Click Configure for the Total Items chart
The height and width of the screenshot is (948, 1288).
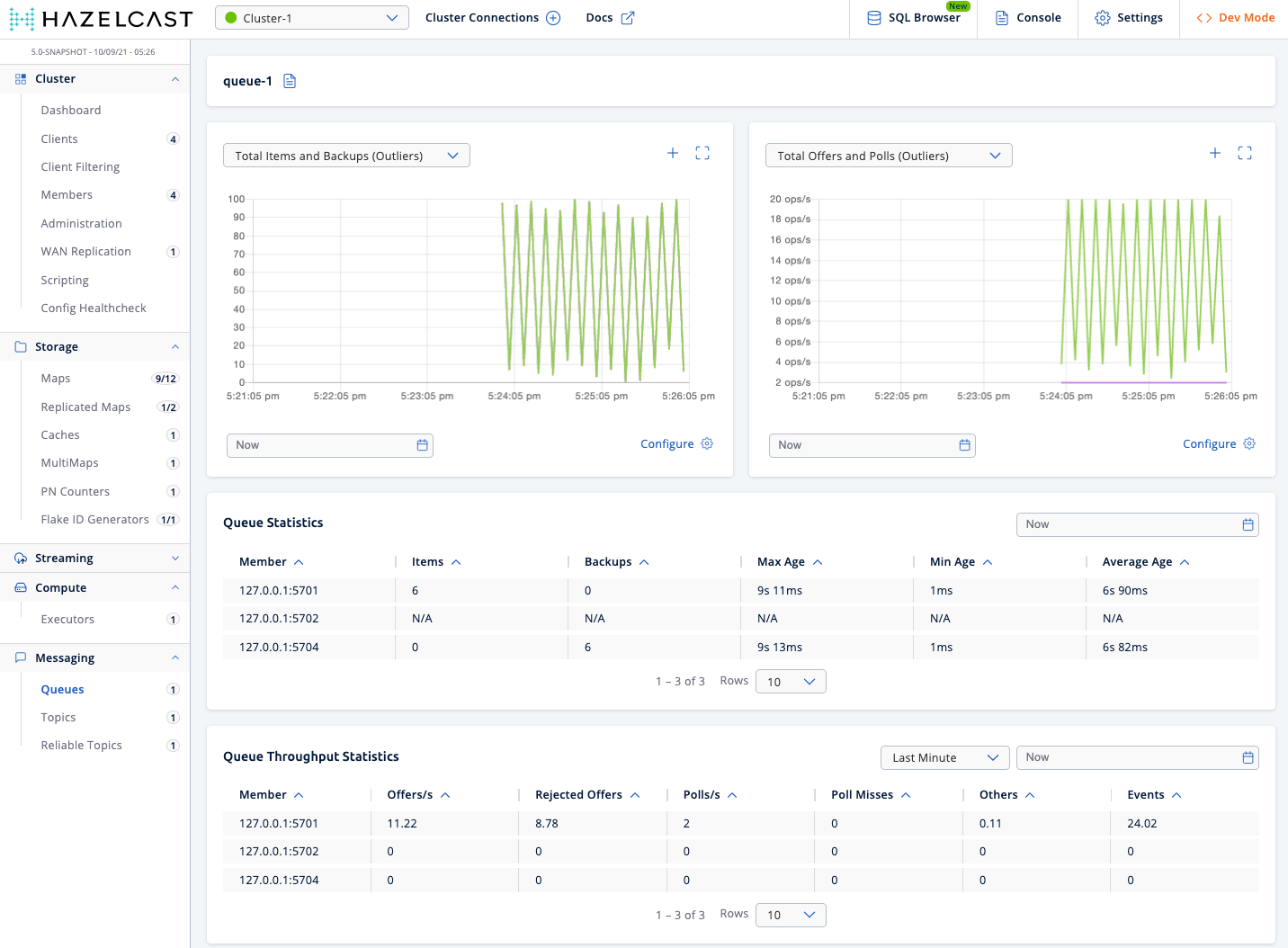coord(675,443)
